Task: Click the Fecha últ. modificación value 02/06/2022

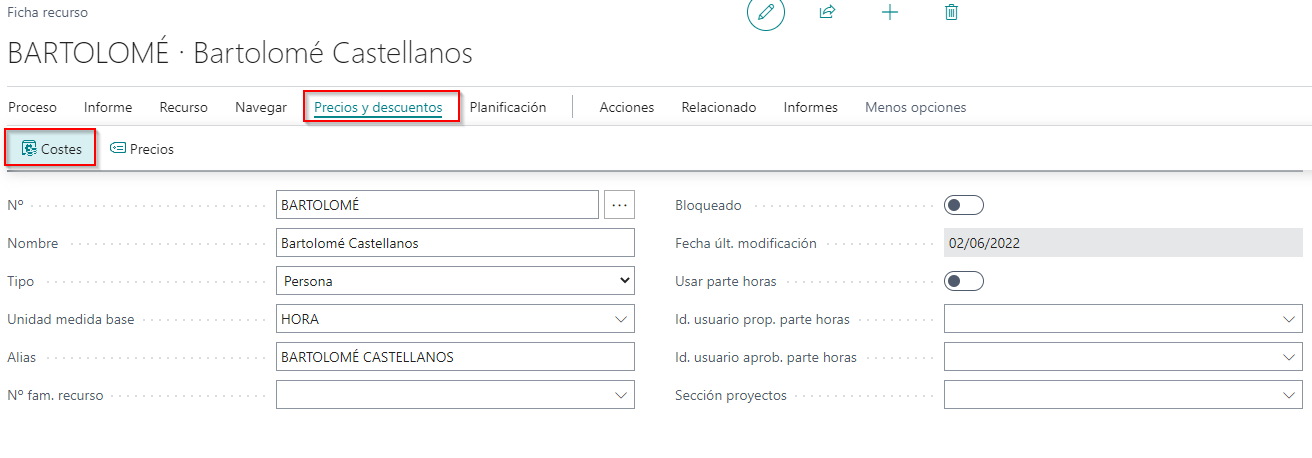Action: (x=1123, y=243)
